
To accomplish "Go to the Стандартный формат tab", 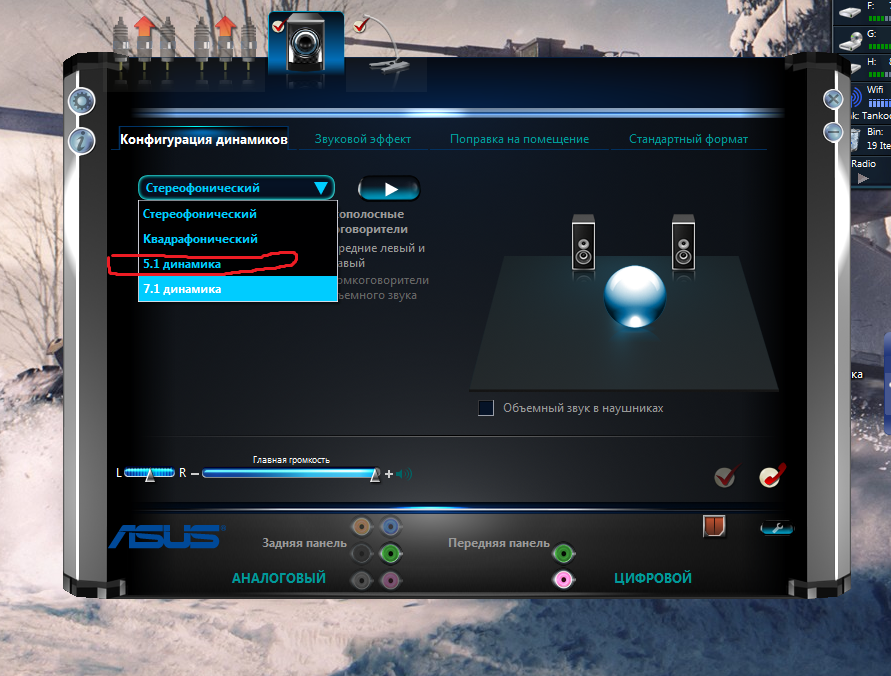I will click(688, 139).
